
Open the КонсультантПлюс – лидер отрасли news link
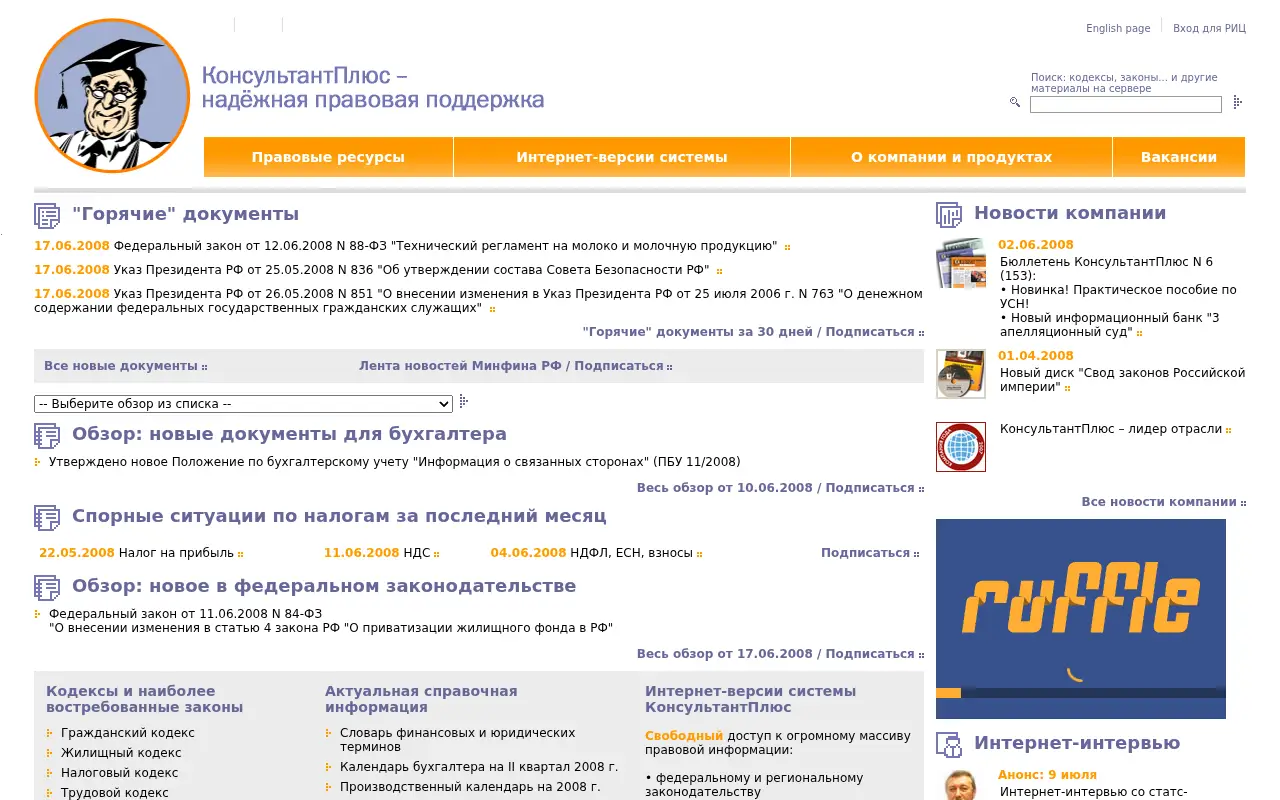tap(1111, 429)
